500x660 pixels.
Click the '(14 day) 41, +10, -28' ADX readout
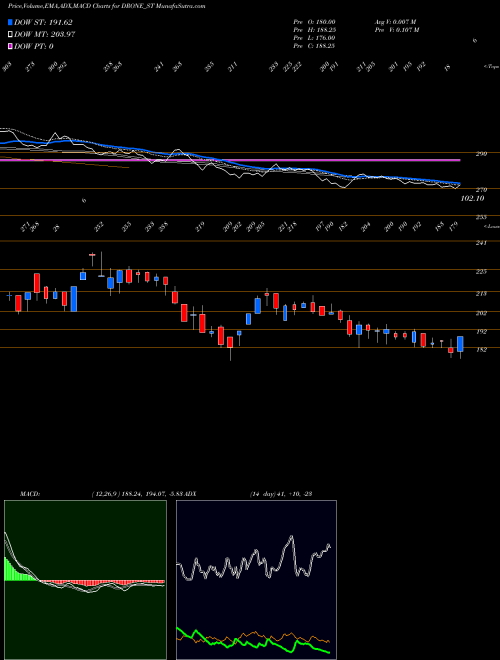tap(280, 494)
